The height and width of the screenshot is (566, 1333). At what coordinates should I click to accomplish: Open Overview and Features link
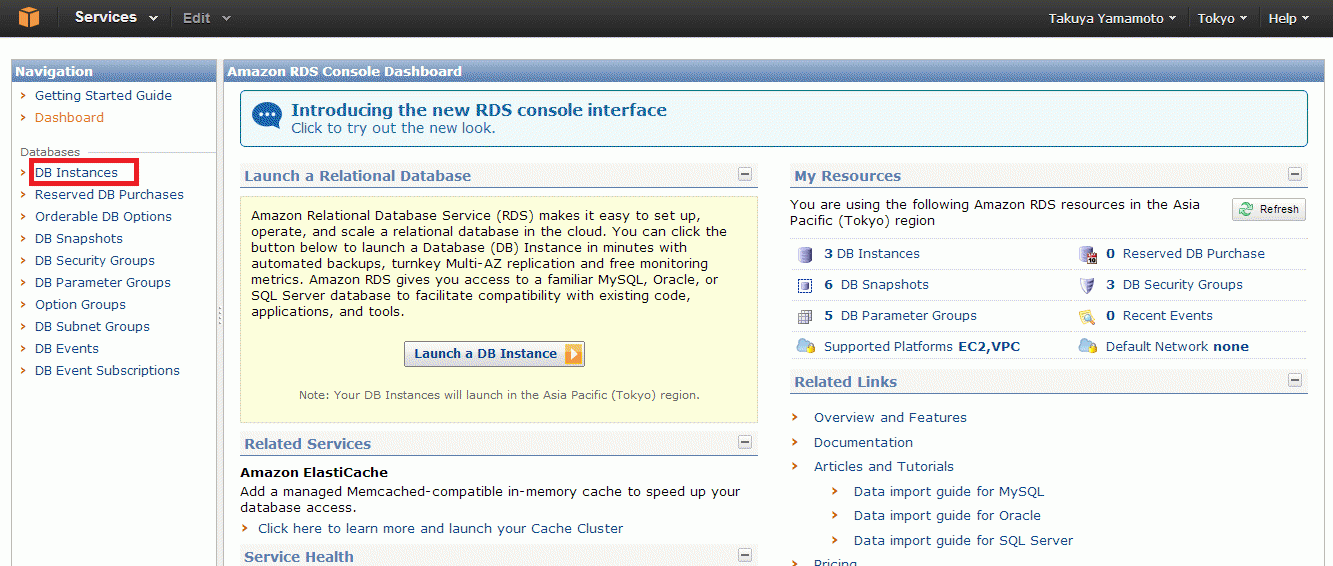(x=890, y=418)
